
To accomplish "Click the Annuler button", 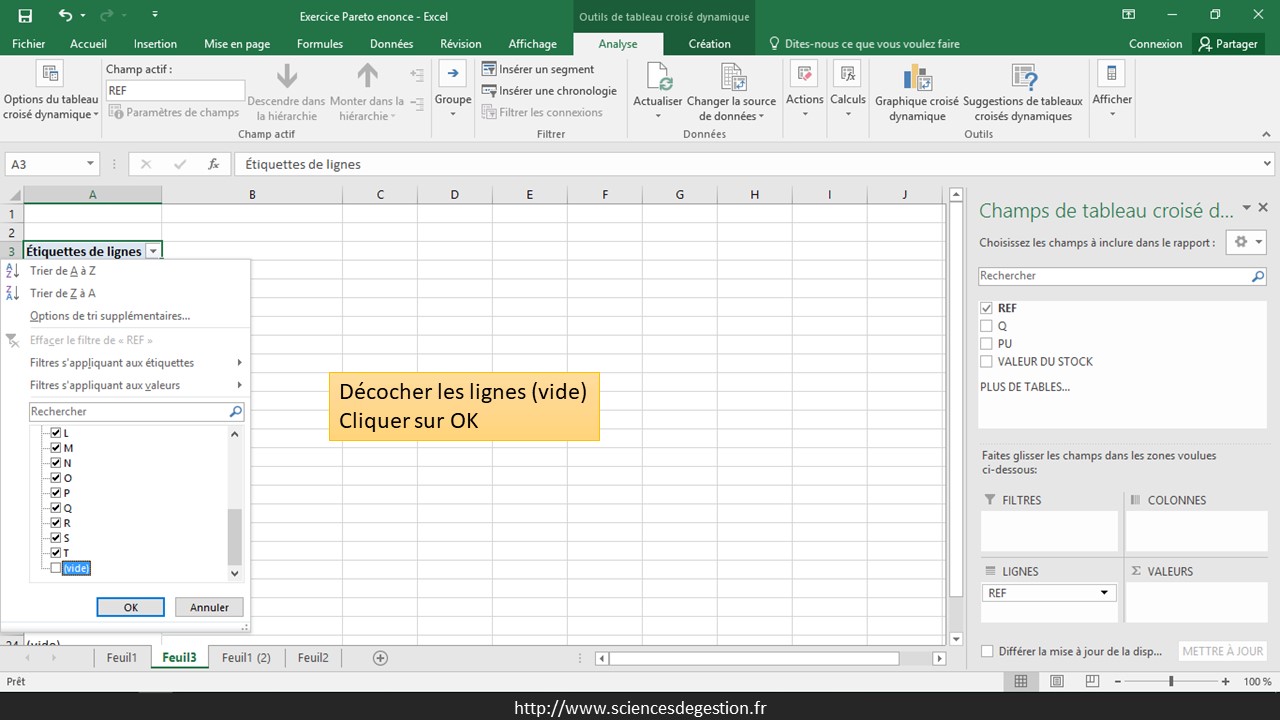I will pyautogui.click(x=209, y=607).
